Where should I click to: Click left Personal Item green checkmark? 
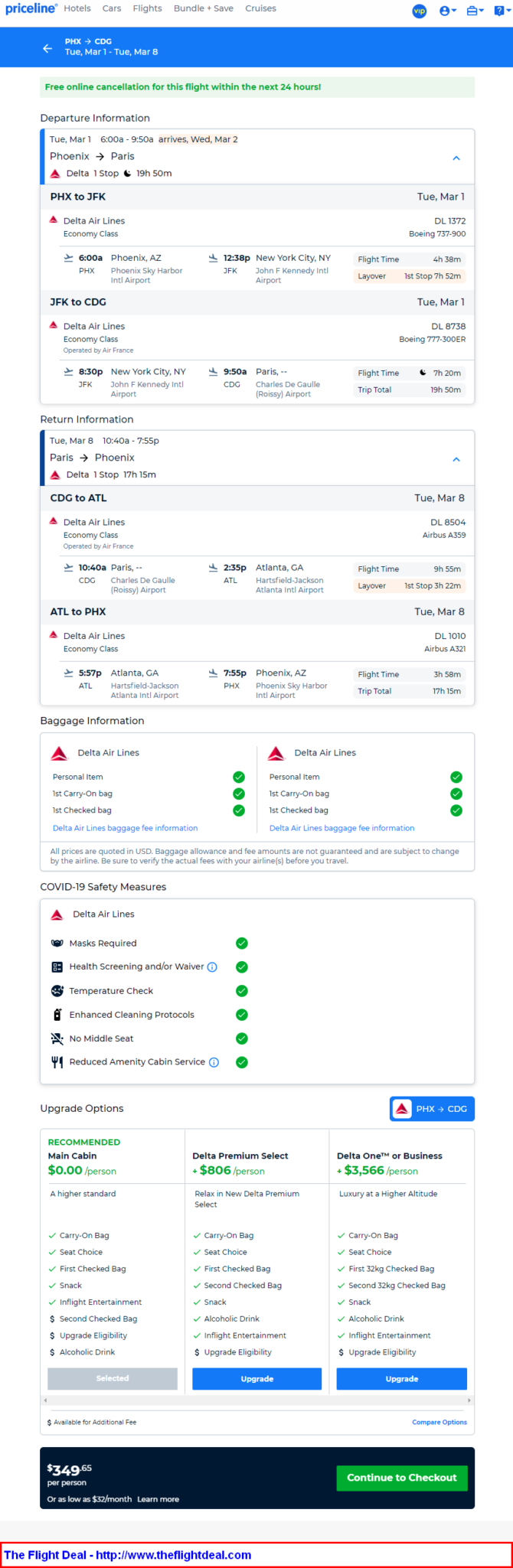click(x=239, y=777)
